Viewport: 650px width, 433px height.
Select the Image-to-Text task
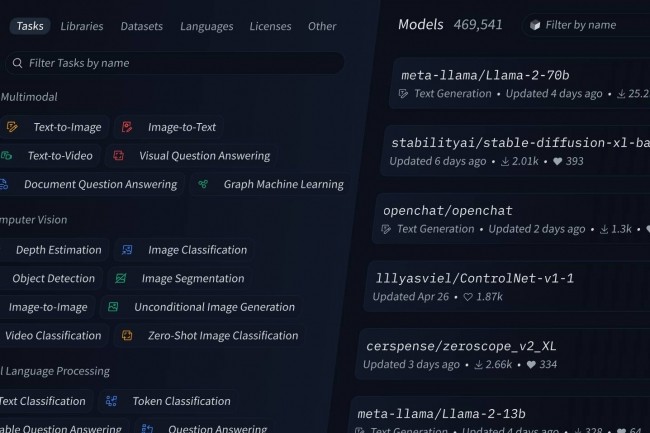[x=169, y=127]
